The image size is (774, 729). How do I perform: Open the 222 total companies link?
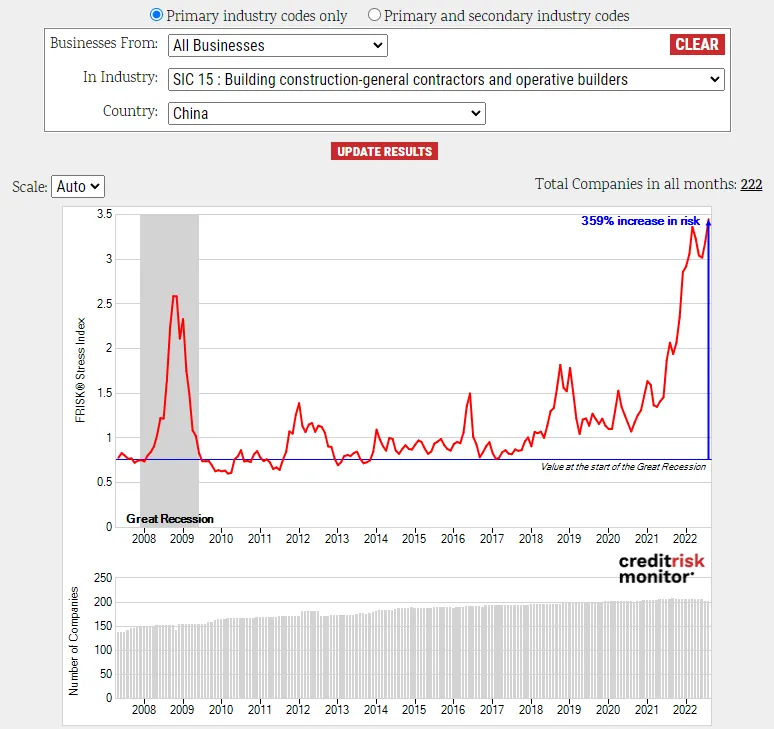coord(751,184)
